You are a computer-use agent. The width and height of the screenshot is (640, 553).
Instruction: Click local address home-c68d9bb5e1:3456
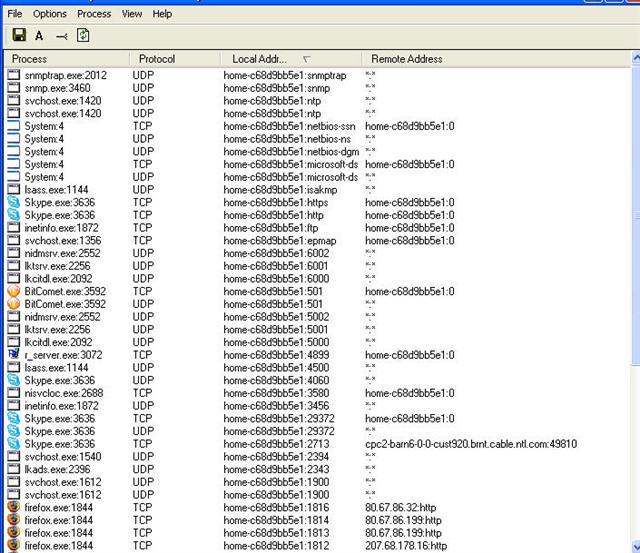pos(276,405)
